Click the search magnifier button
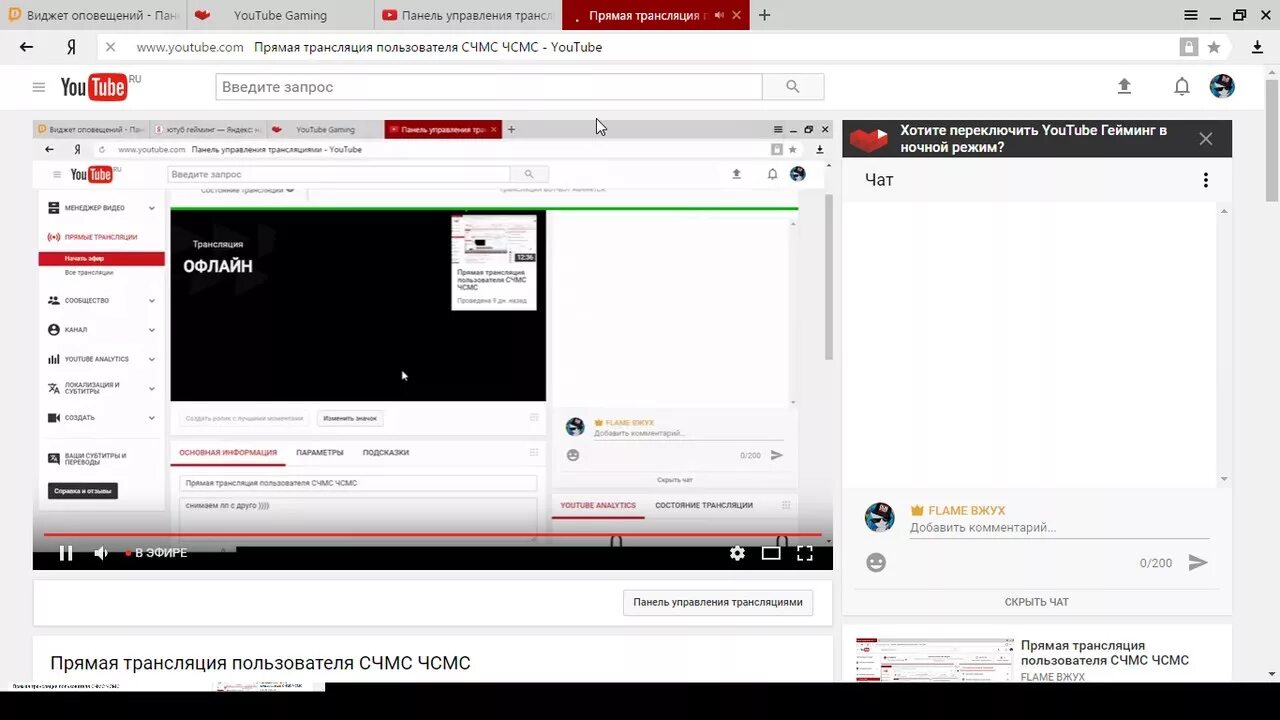Screen dimensions: 1280x720 pos(793,87)
